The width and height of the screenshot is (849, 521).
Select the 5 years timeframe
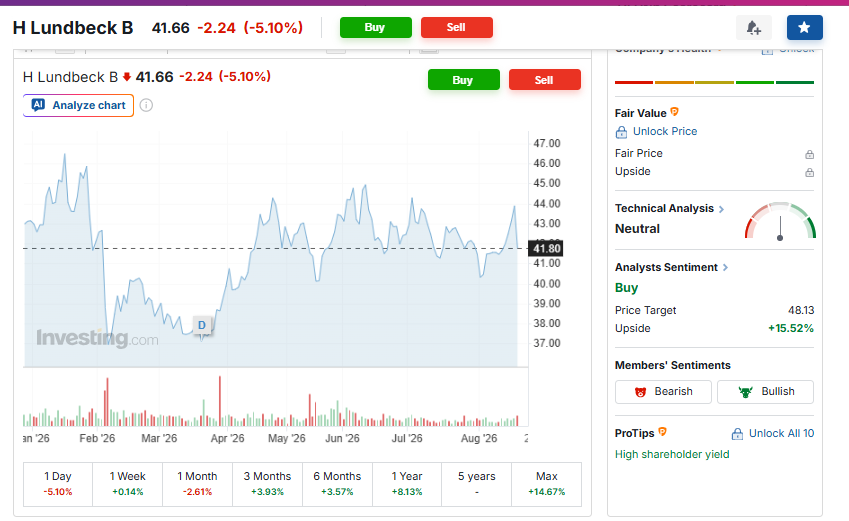(476, 484)
